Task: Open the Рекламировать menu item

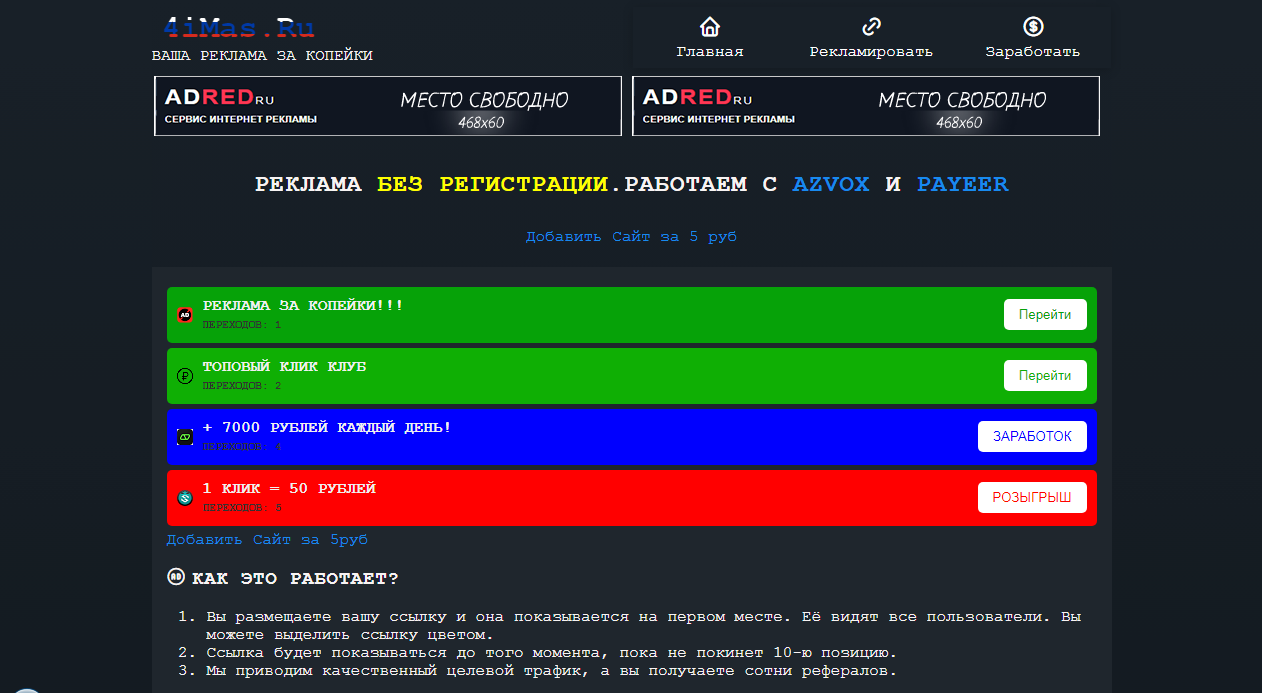Action: point(871,51)
